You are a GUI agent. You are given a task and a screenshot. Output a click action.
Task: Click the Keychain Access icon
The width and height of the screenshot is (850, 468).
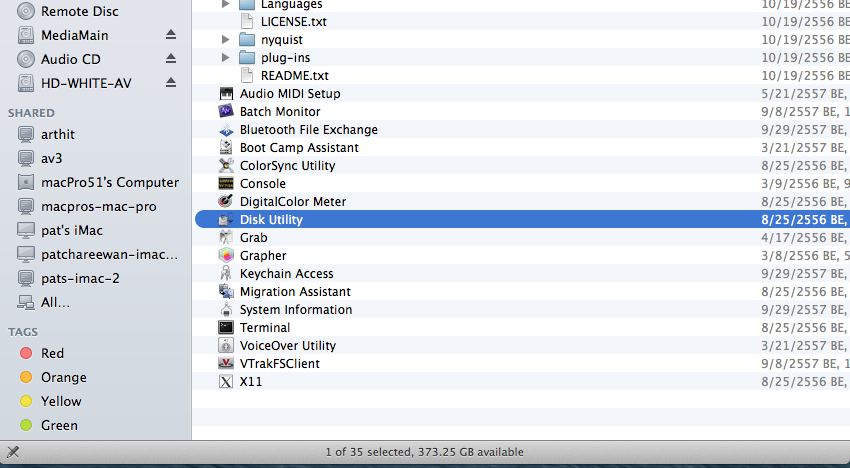[226, 273]
